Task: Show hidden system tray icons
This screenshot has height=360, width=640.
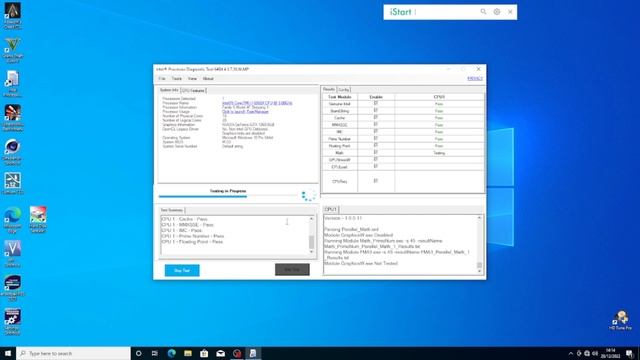Action: (x=571, y=353)
